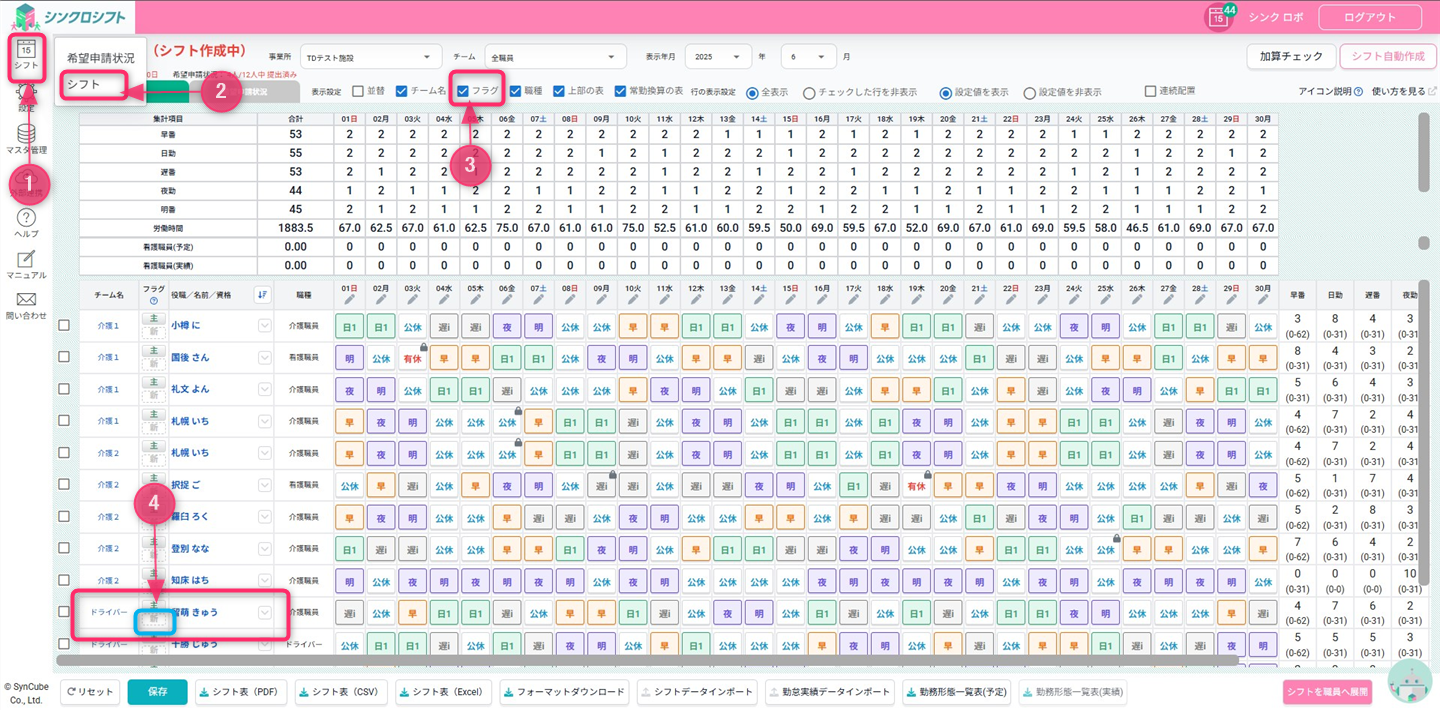Screen dimensions: 1440x710
Task: Click 日1 shift cell on 01日 for 小樽 に
Action: pyautogui.click(x=350, y=326)
